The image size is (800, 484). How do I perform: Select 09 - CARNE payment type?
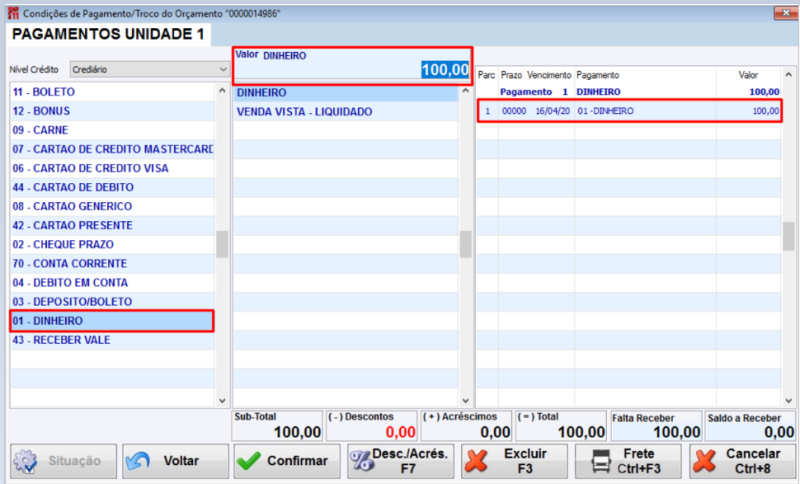[x=112, y=130]
